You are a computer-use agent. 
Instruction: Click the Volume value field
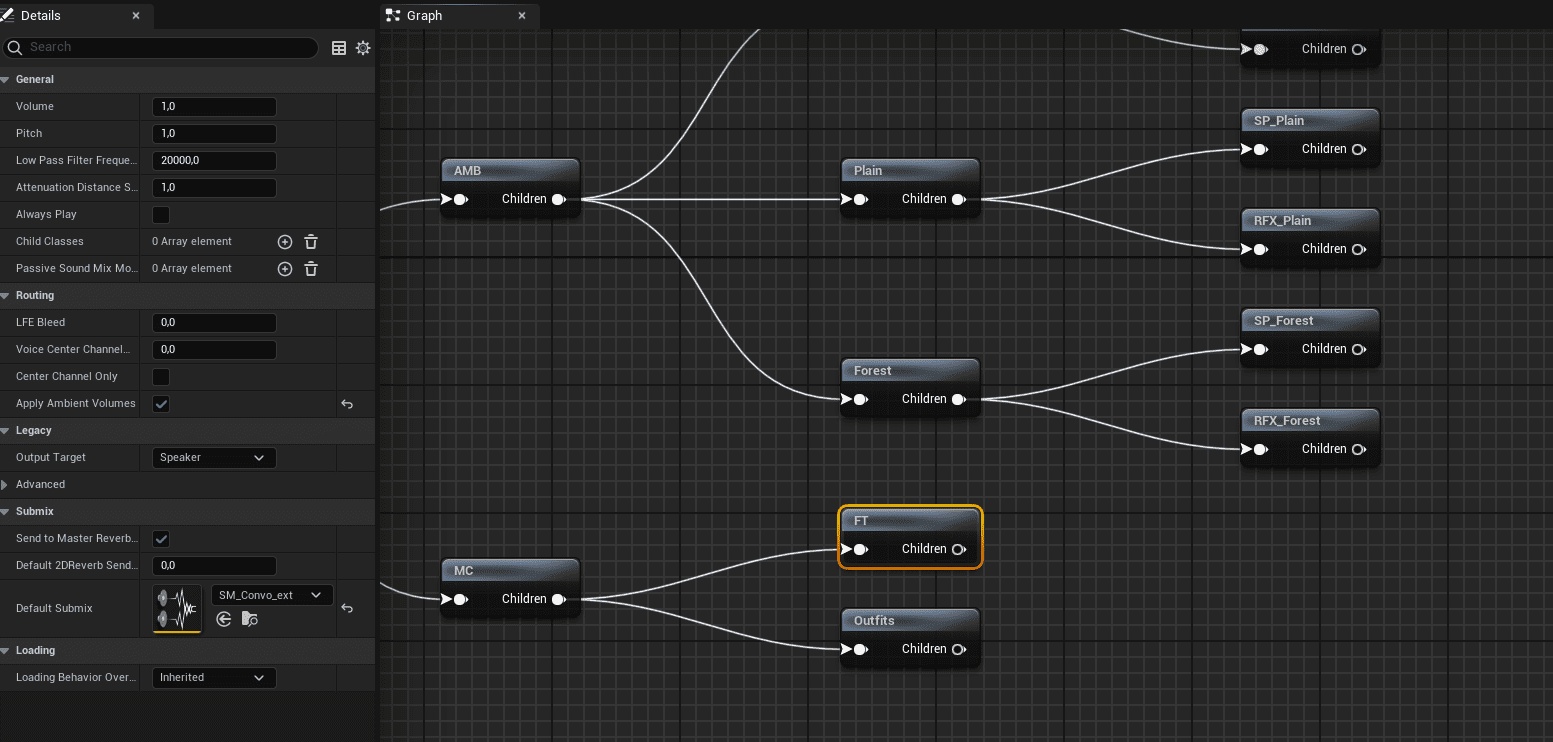214,107
